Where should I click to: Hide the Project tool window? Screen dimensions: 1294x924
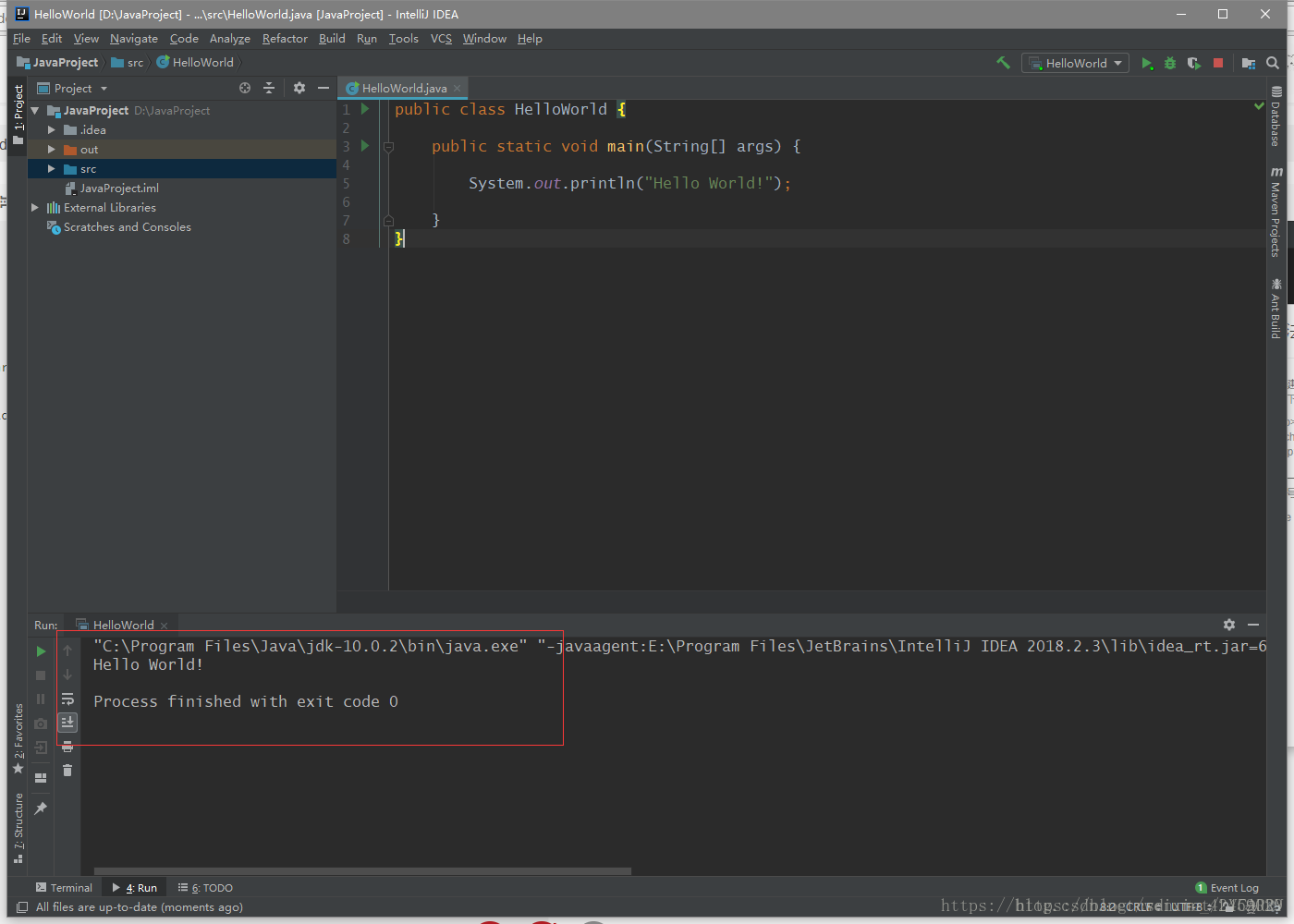[x=323, y=88]
